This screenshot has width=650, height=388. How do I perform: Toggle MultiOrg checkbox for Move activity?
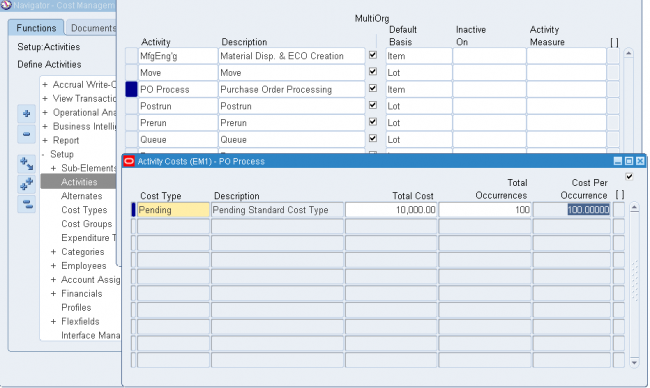tap(373, 71)
